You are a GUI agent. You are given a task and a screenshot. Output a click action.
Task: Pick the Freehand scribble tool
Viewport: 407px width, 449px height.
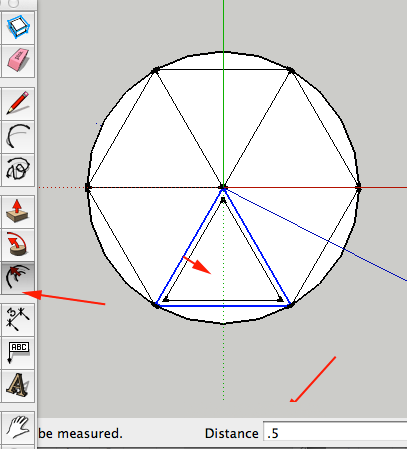[18, 170]
